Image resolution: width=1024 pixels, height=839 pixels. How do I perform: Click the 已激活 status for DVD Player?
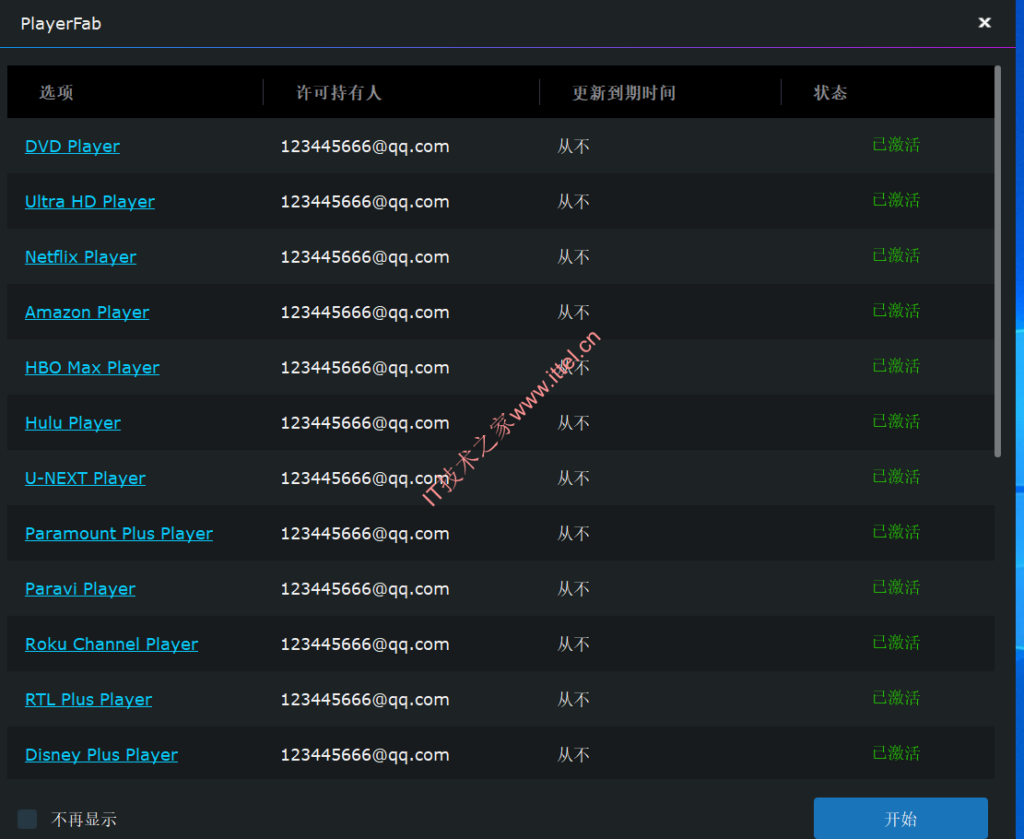[896, 145]
